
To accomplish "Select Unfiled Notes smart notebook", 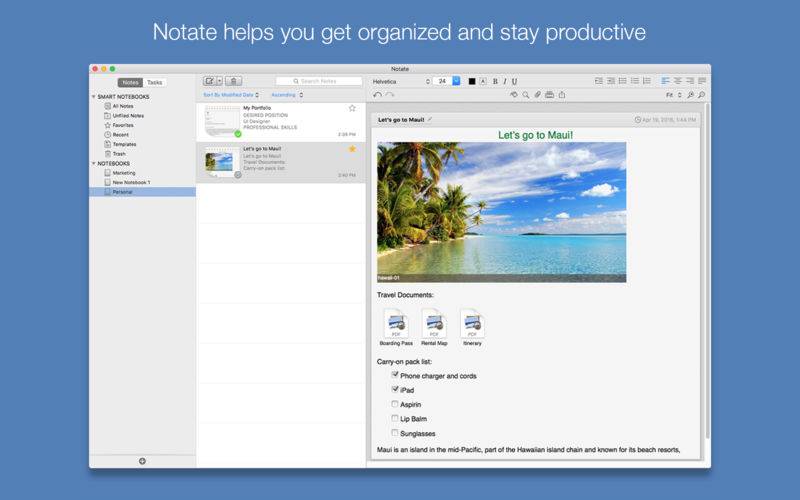I will [x=124, y=116].
